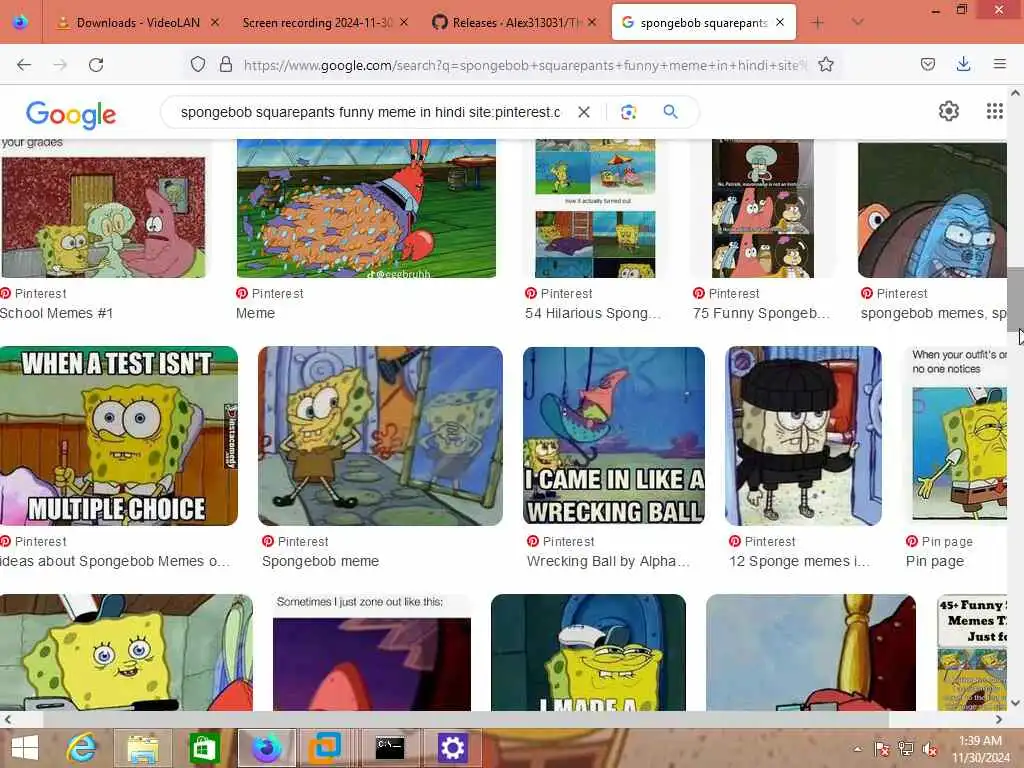Open the 'When your outfit's' Pin page image

pos(956,436)
